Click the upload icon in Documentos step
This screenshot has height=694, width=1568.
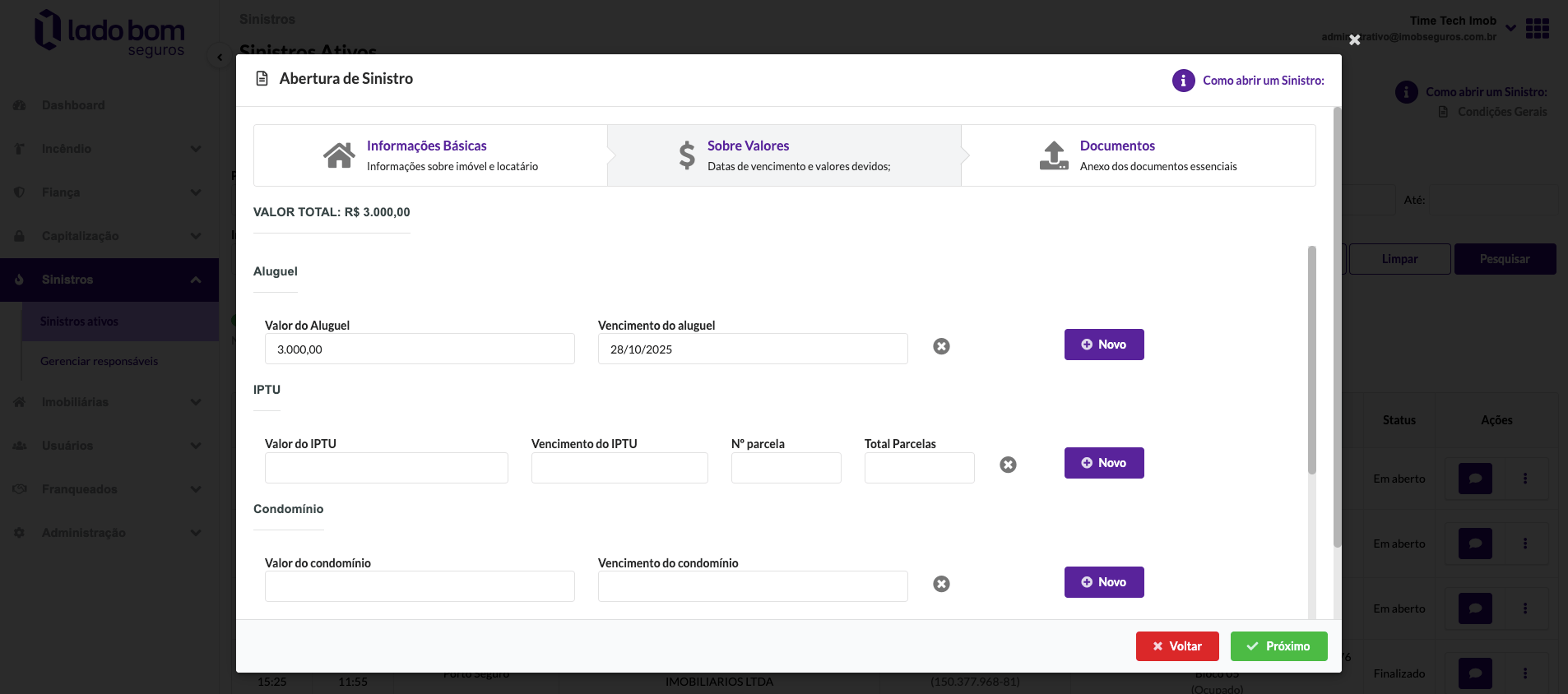1054,155
